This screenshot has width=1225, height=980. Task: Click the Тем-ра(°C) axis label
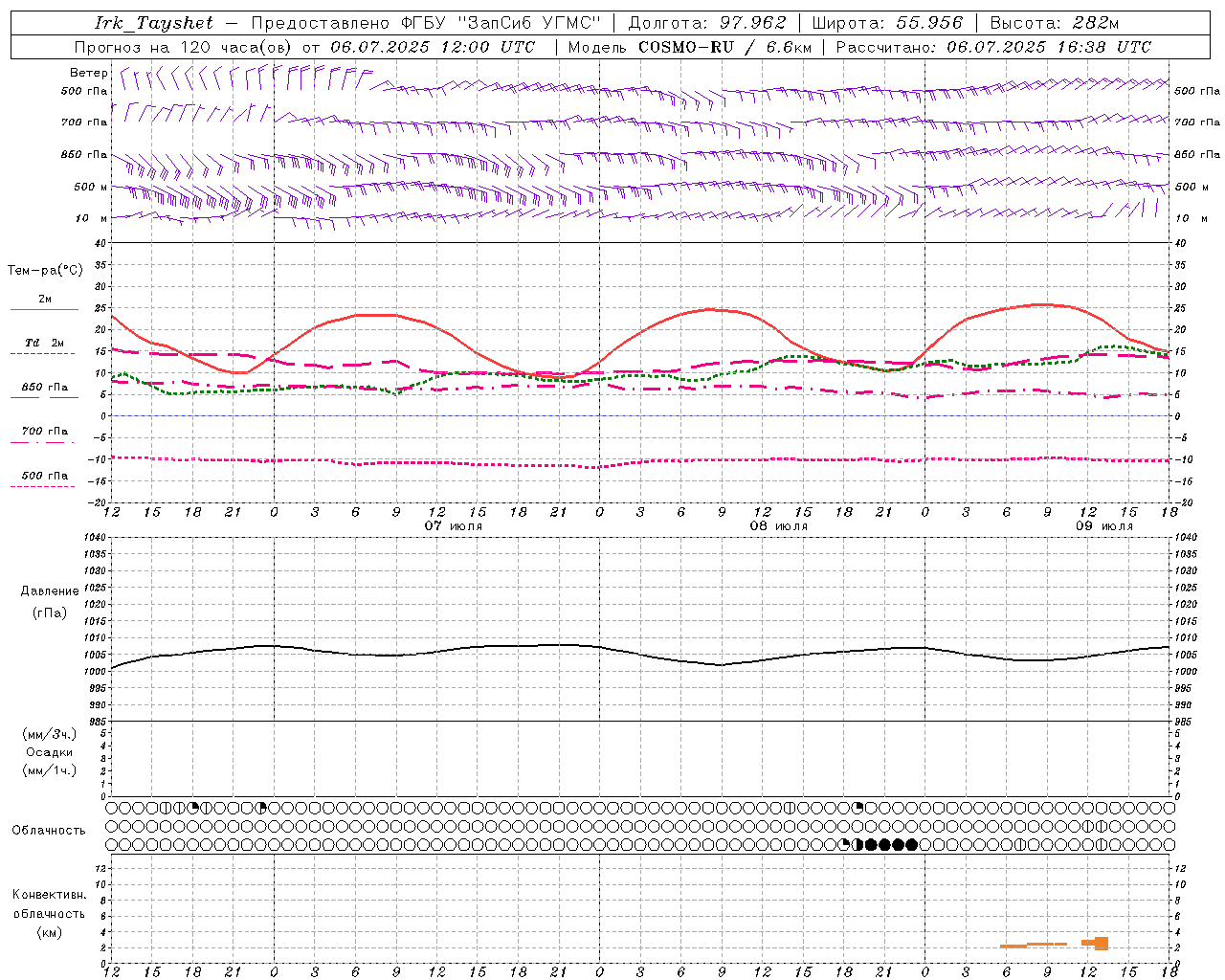45,271
